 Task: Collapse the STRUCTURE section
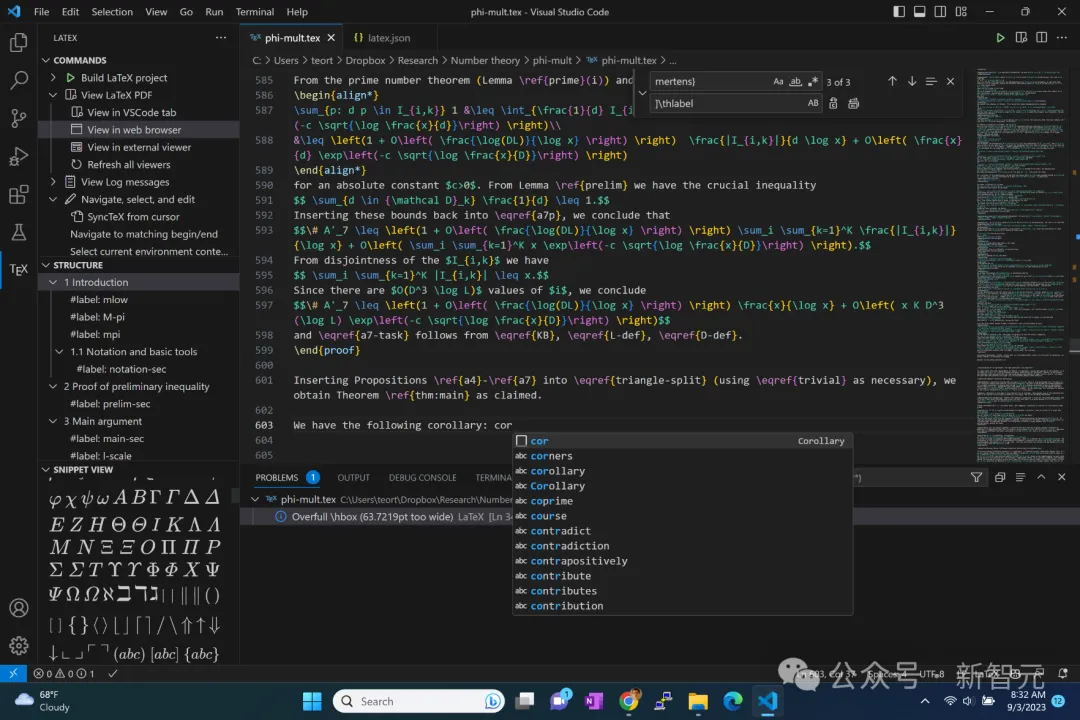45,265
